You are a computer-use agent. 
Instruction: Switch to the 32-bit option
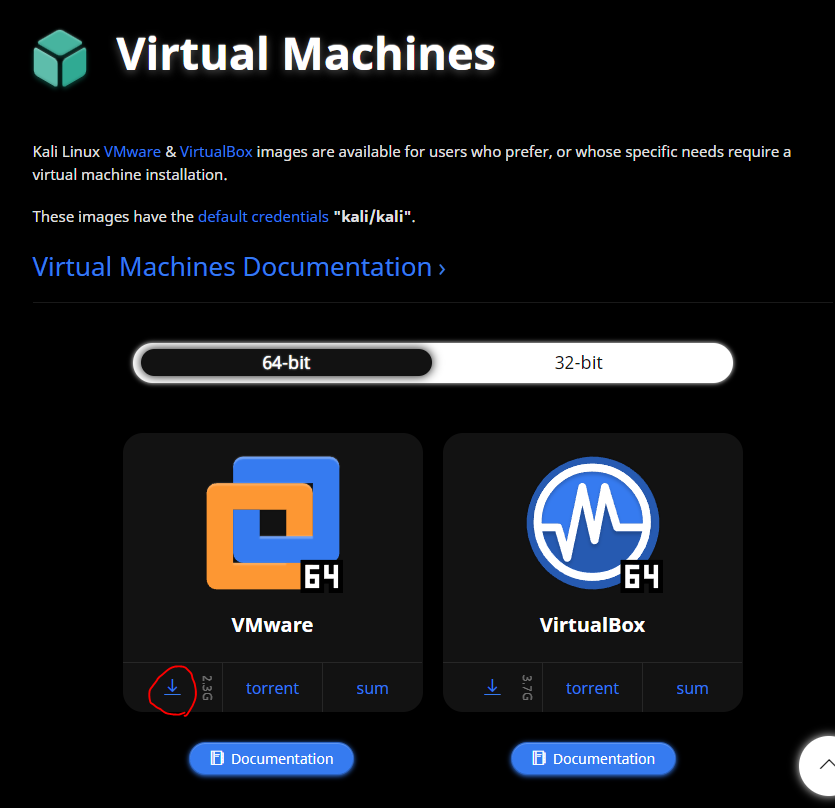[578, 363]
